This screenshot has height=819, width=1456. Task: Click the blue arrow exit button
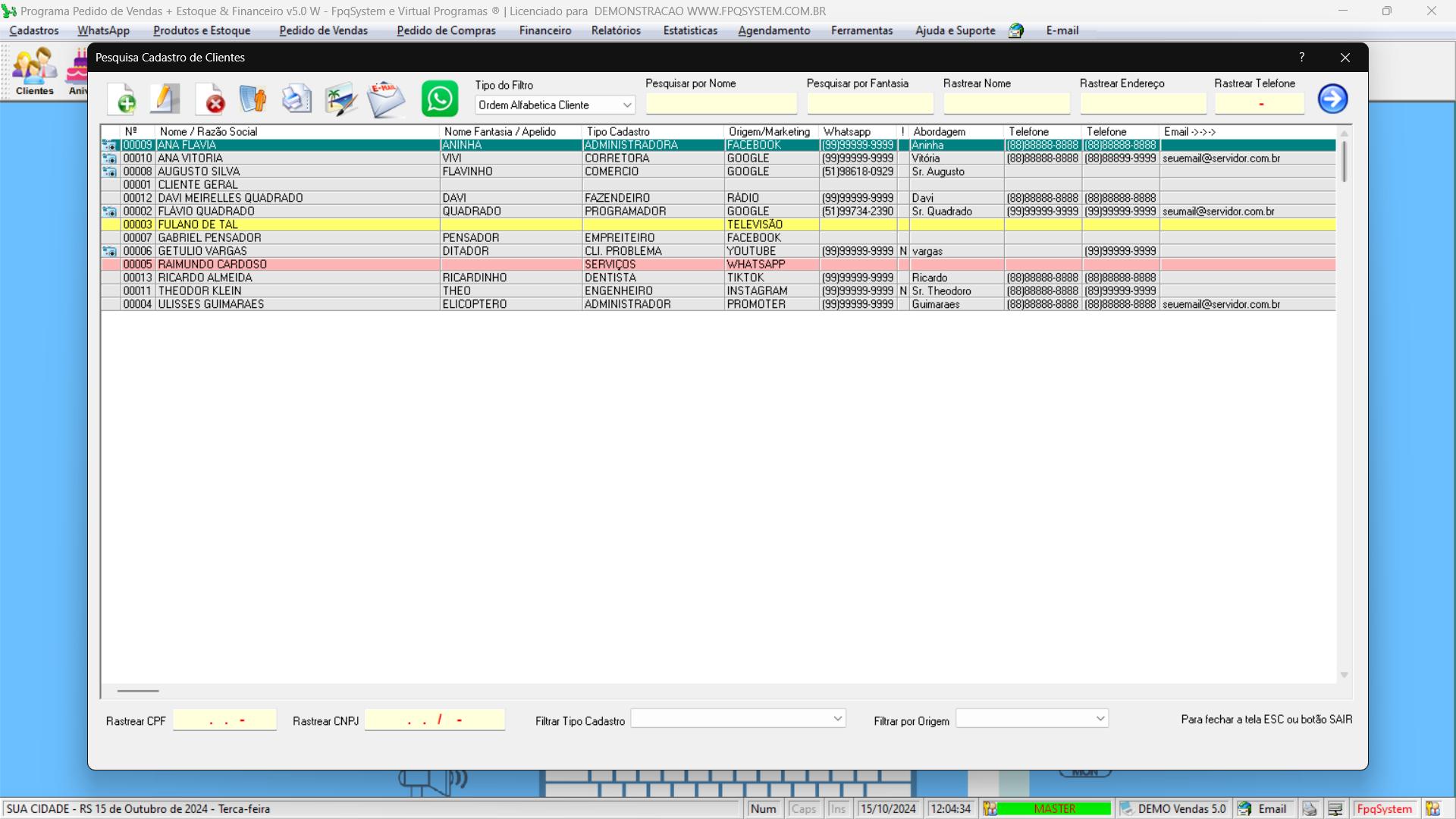(x=1332, y=99)
